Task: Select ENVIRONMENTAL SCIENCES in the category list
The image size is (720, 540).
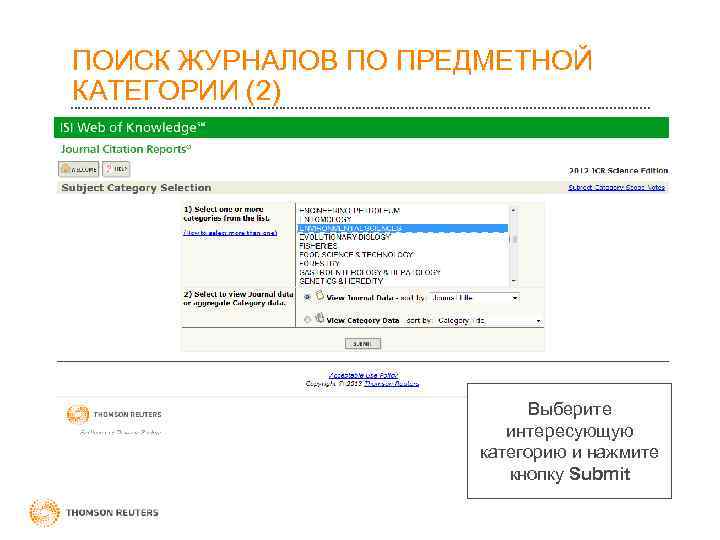Action: (x=403, y=228)
